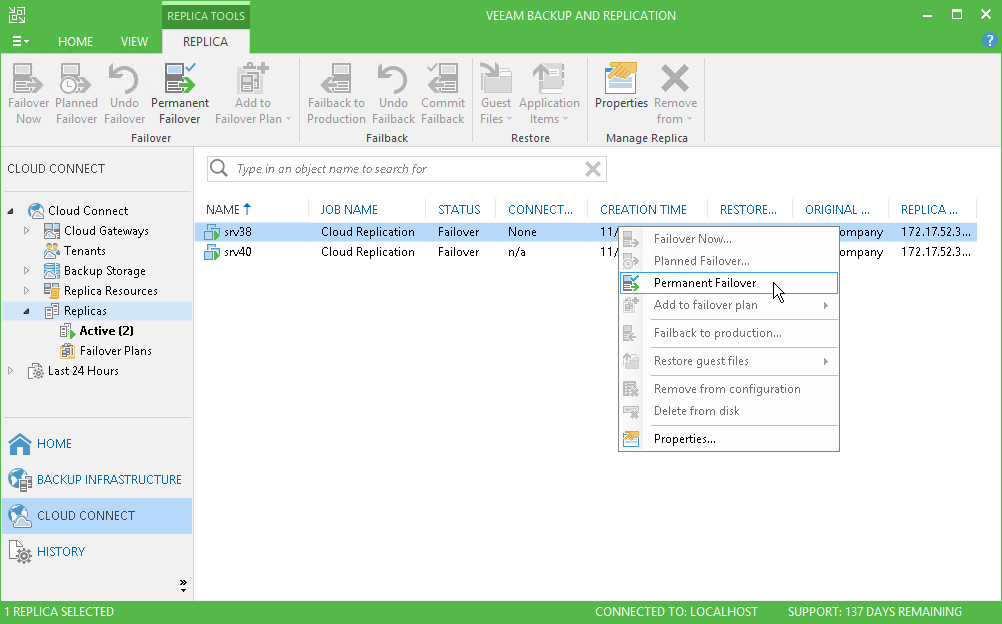Switch to the VIEW ribbon tab

(x=134, y=42)
